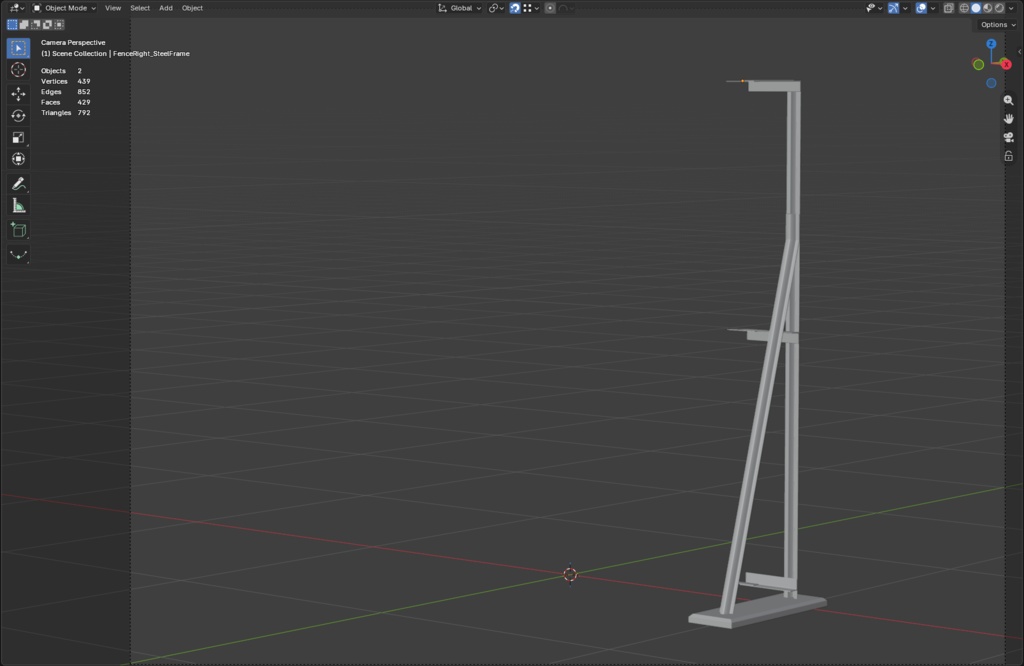This screenshot has height=666, width=1024.
Task: Open the Options dropdown
Action: point(998,25)
